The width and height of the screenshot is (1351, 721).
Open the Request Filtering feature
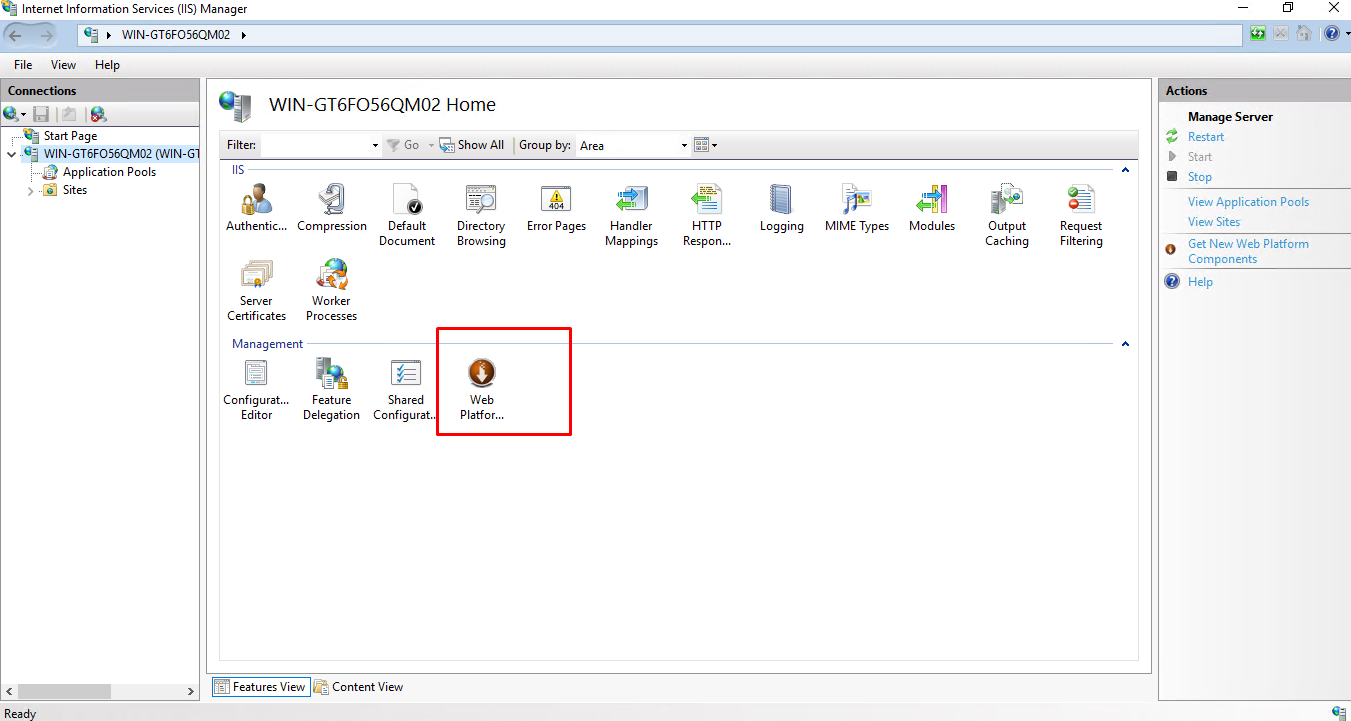pos(1081,214)
